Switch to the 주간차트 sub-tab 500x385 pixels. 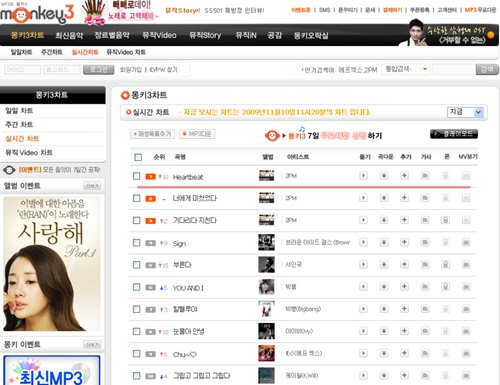coord(52,52)
